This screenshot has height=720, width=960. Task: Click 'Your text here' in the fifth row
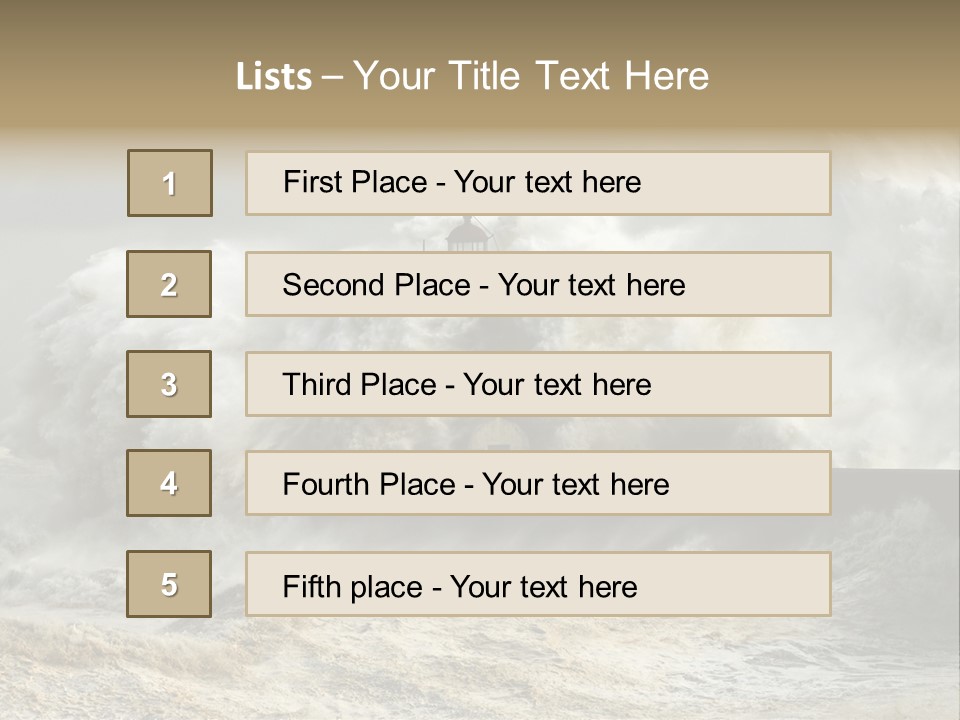pyautogui.click(x=543, y=586)
